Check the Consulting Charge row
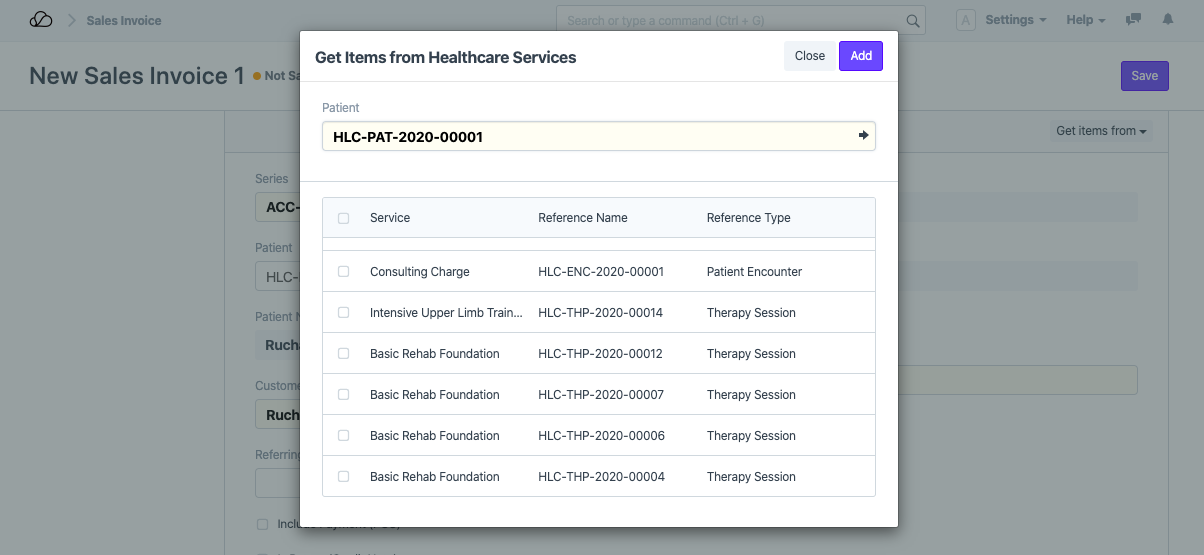Image resolution: width=1204 pixels, height=555 pixels. [x=344, y=272]
